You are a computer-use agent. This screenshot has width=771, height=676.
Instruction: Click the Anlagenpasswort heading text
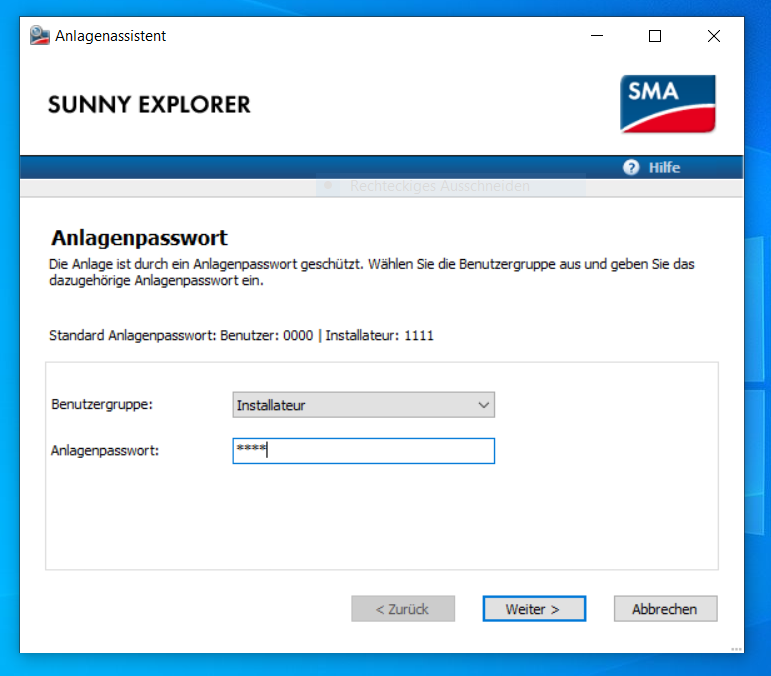[x=139, y=238]
